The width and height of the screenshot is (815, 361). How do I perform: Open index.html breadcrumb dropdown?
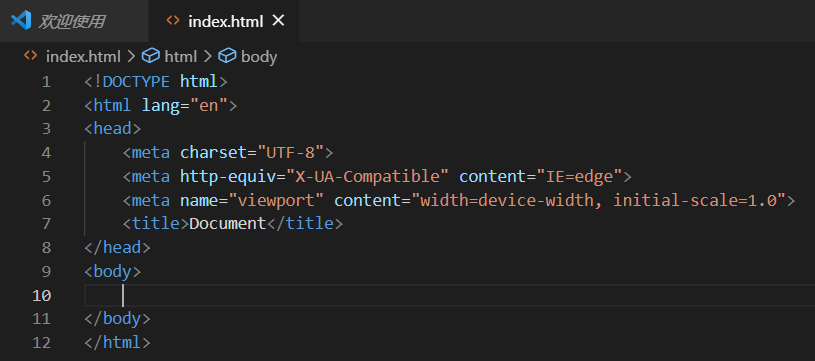tap(83, 56)
